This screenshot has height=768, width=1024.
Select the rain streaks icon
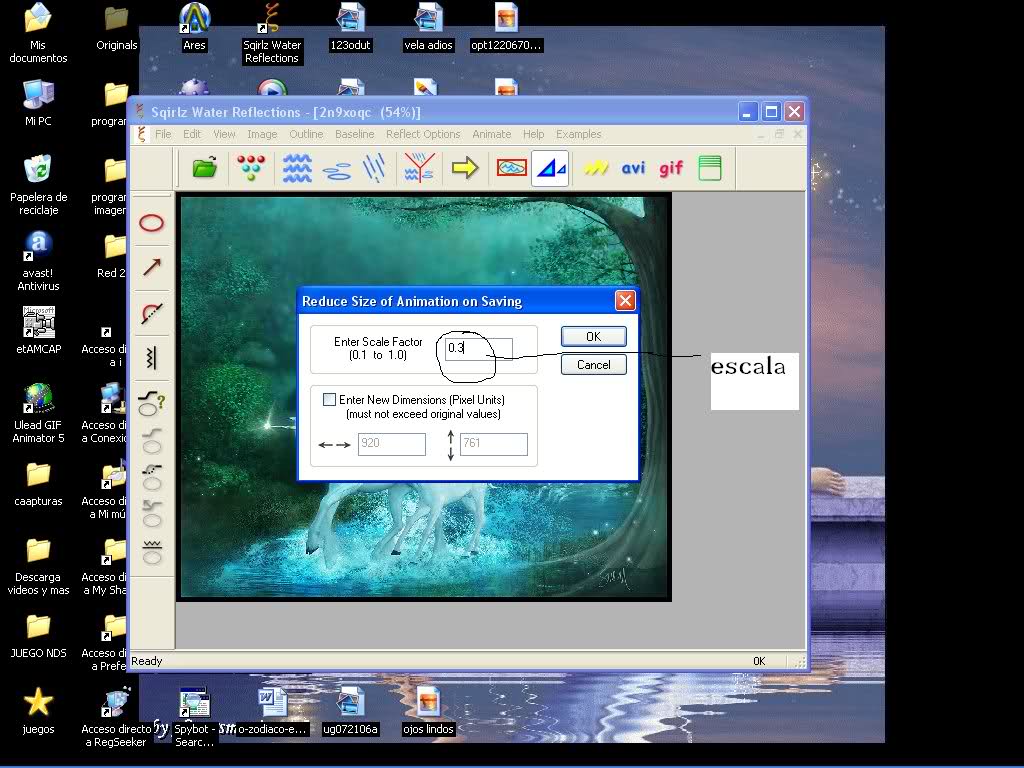pyautogui.click(x=374, y=168)
